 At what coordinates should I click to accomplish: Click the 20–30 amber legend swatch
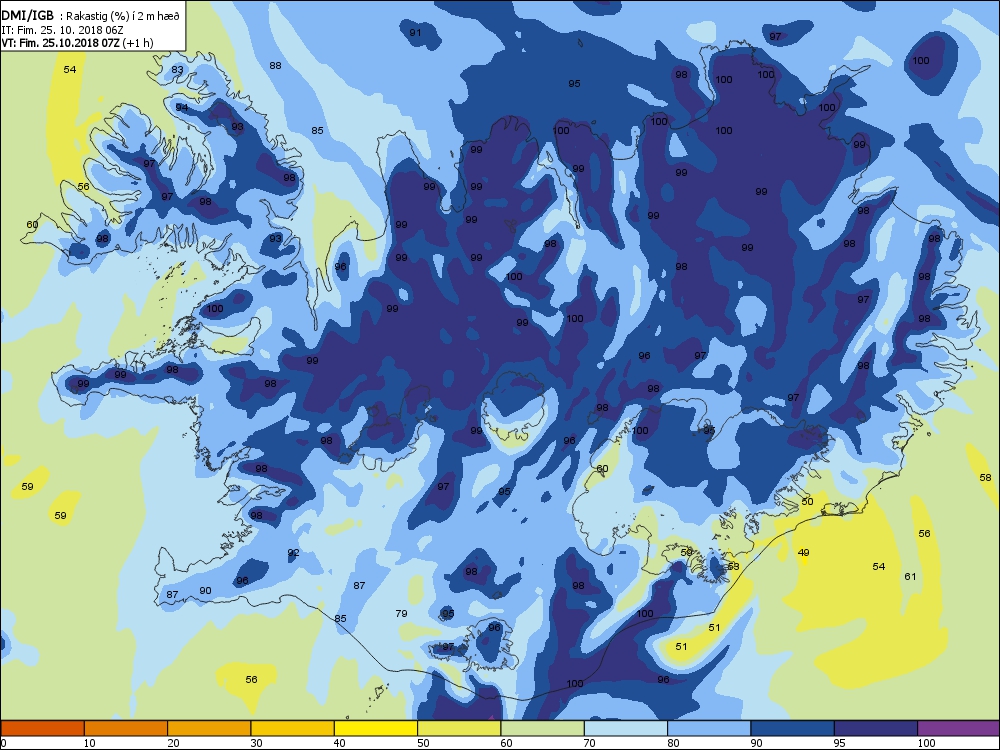[209, 728]
